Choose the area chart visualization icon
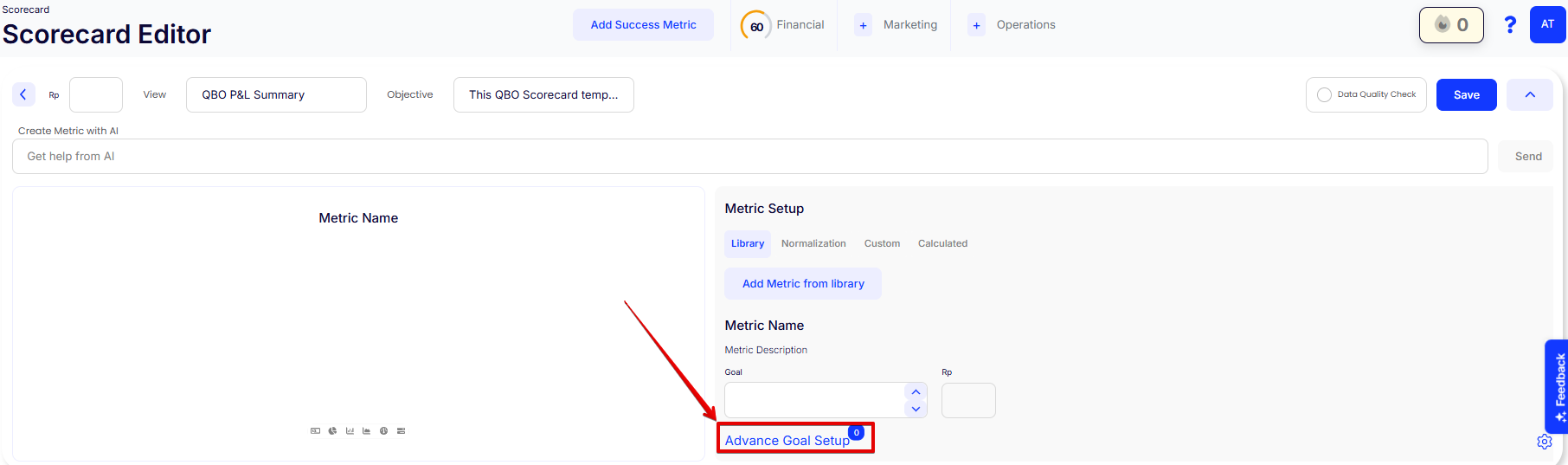This screenshot has width=1568, height=465. click(366, 430)
